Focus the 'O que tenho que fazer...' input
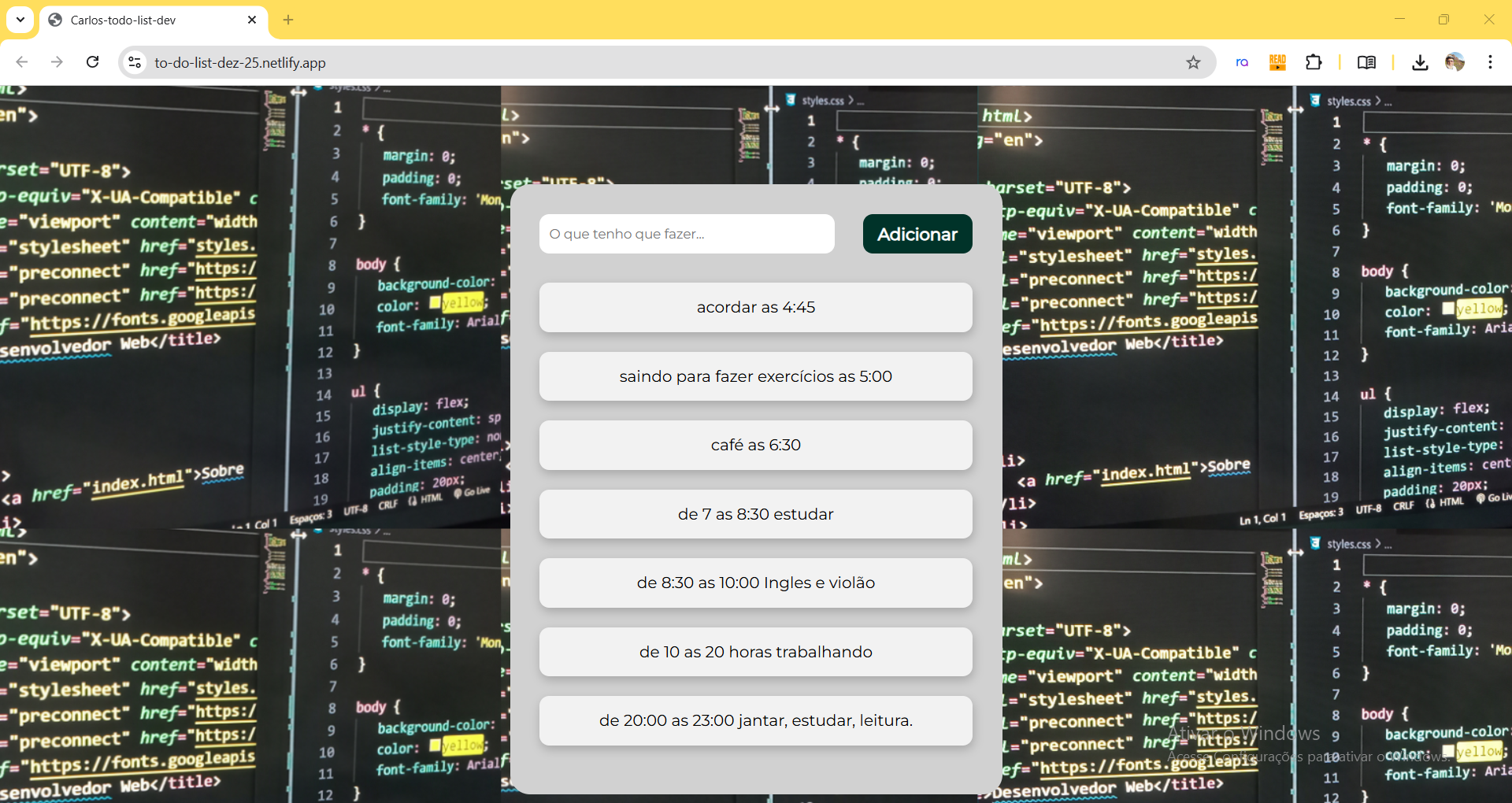The image size is (1512, 803). (x=687, y=234)
